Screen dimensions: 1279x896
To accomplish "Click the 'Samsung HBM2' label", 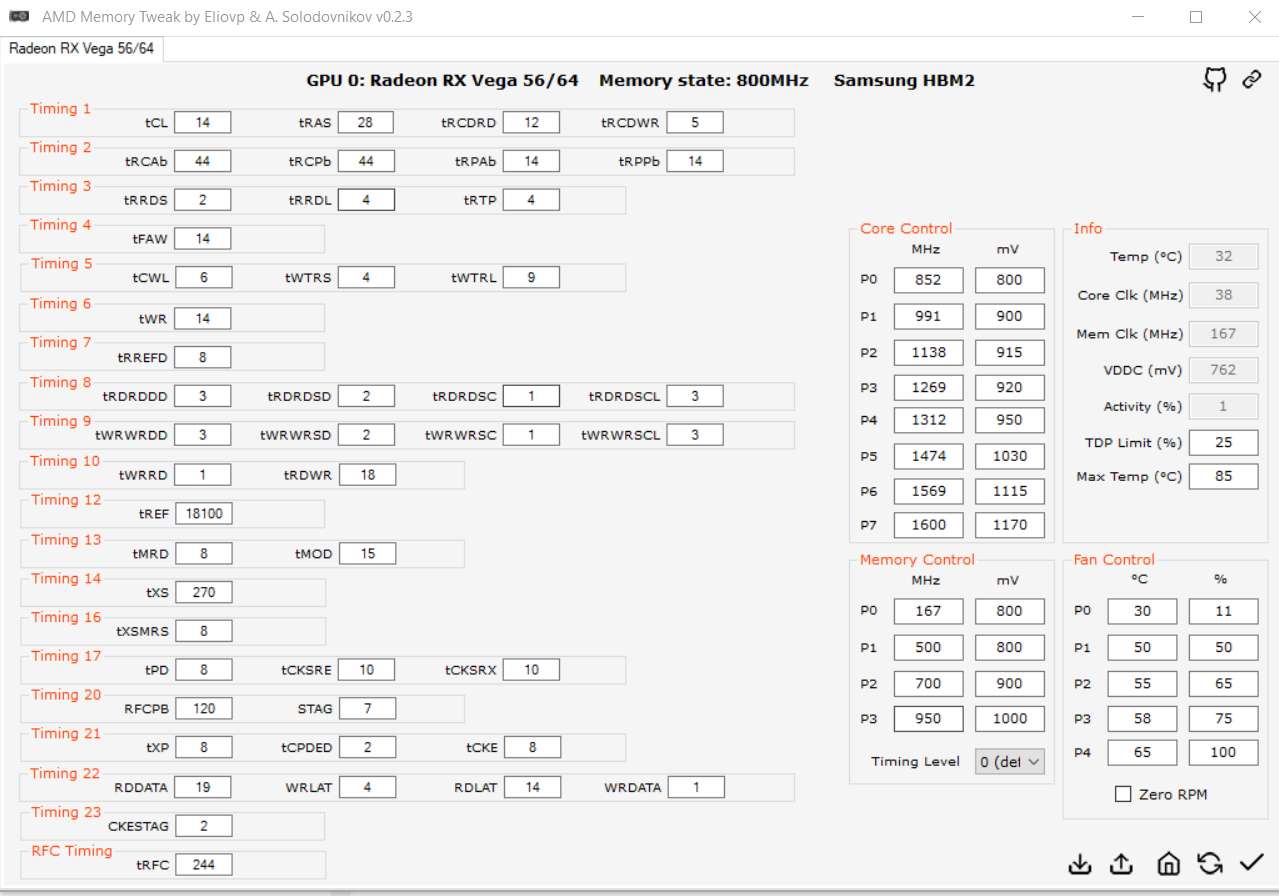I will tap(904, 80).
